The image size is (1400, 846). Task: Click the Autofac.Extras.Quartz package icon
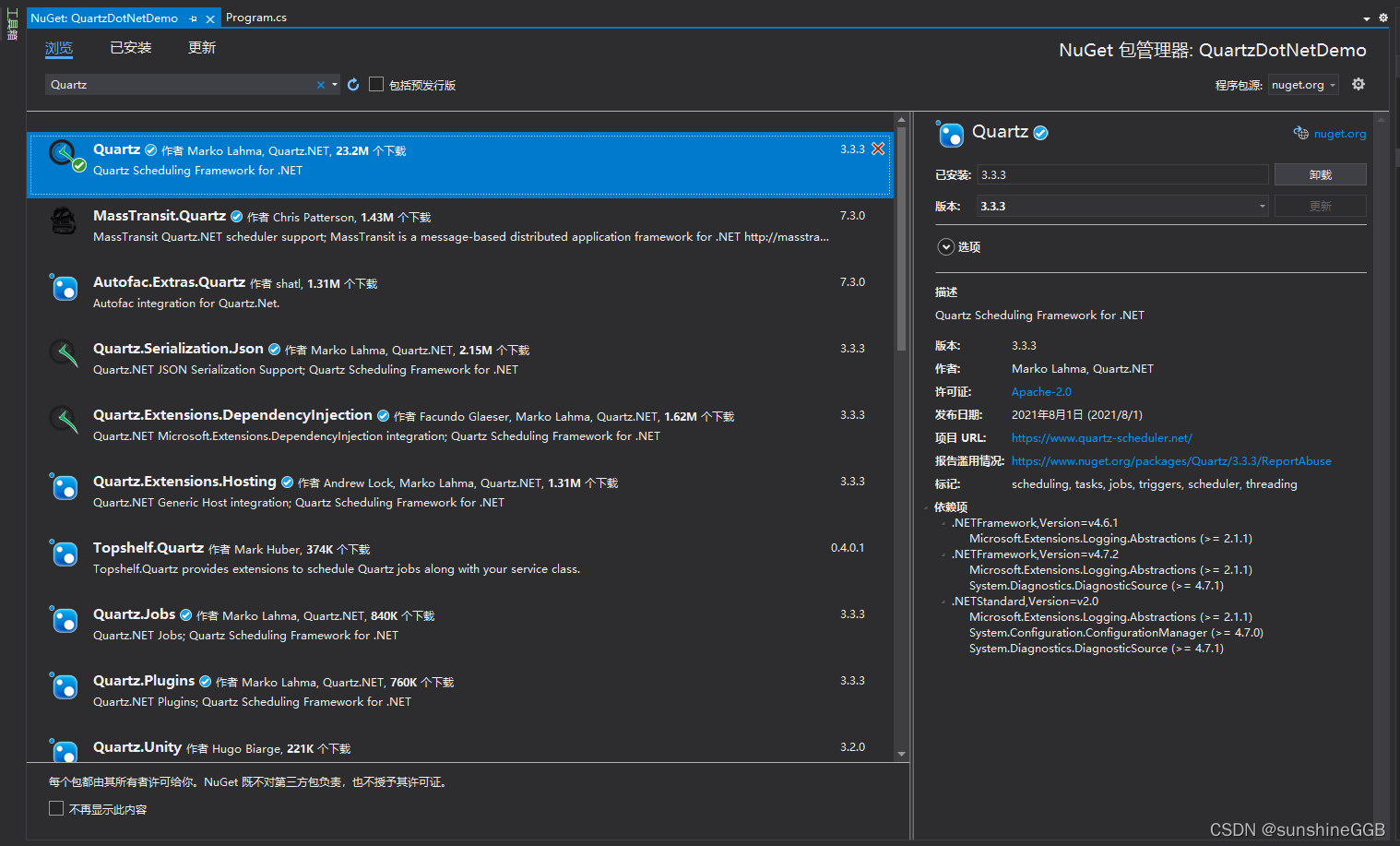(64, 288)
